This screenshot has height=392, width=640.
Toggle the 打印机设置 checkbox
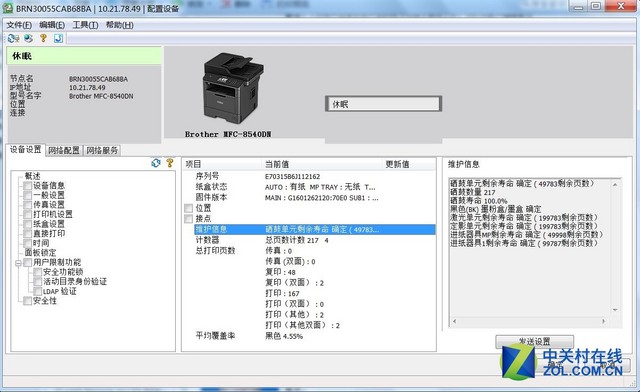click(27, 214)
